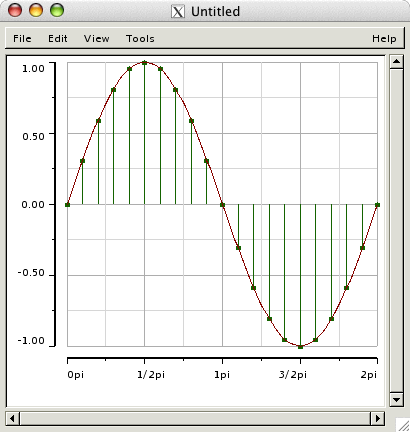Viewport: 410px width, 432px height.
Task: Click the -1.00 y-axis label
Action: click(x=31, y=341)
